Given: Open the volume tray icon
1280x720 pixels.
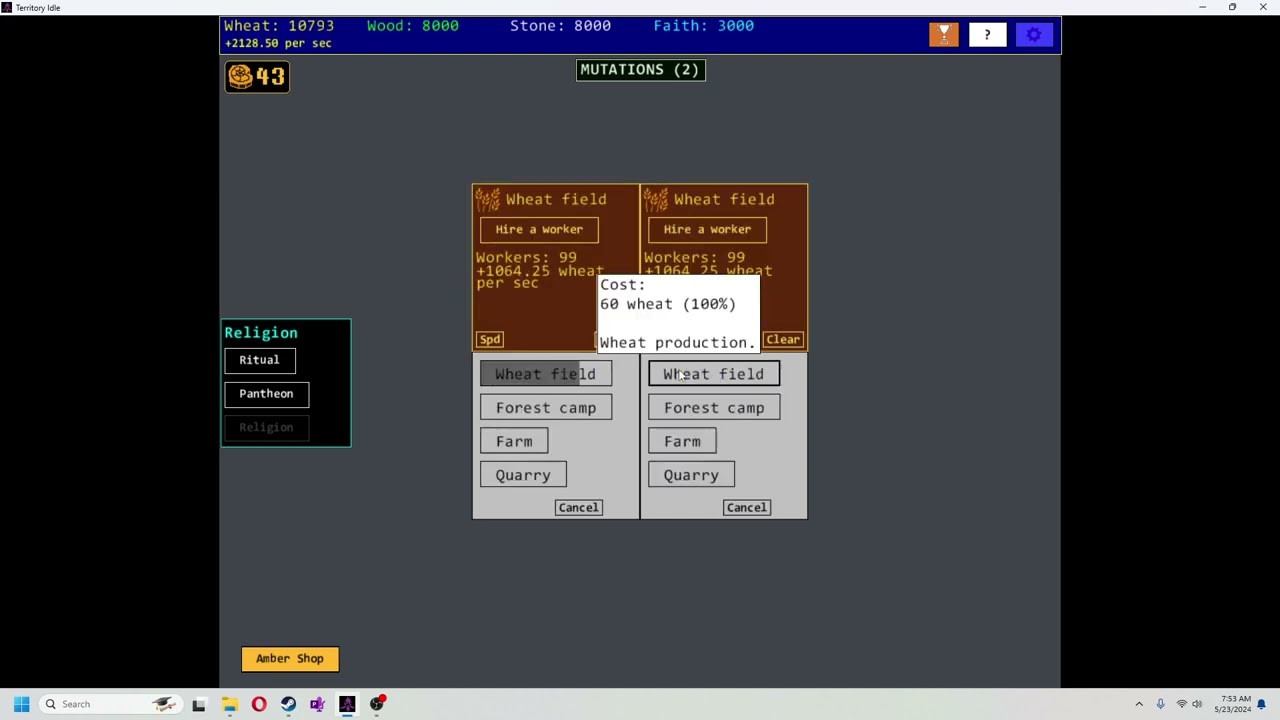Looking at the screenshot, I should point(1197,704).
